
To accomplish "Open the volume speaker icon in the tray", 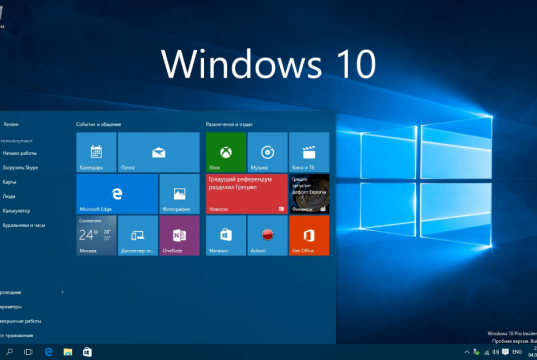I will (496, 352).
